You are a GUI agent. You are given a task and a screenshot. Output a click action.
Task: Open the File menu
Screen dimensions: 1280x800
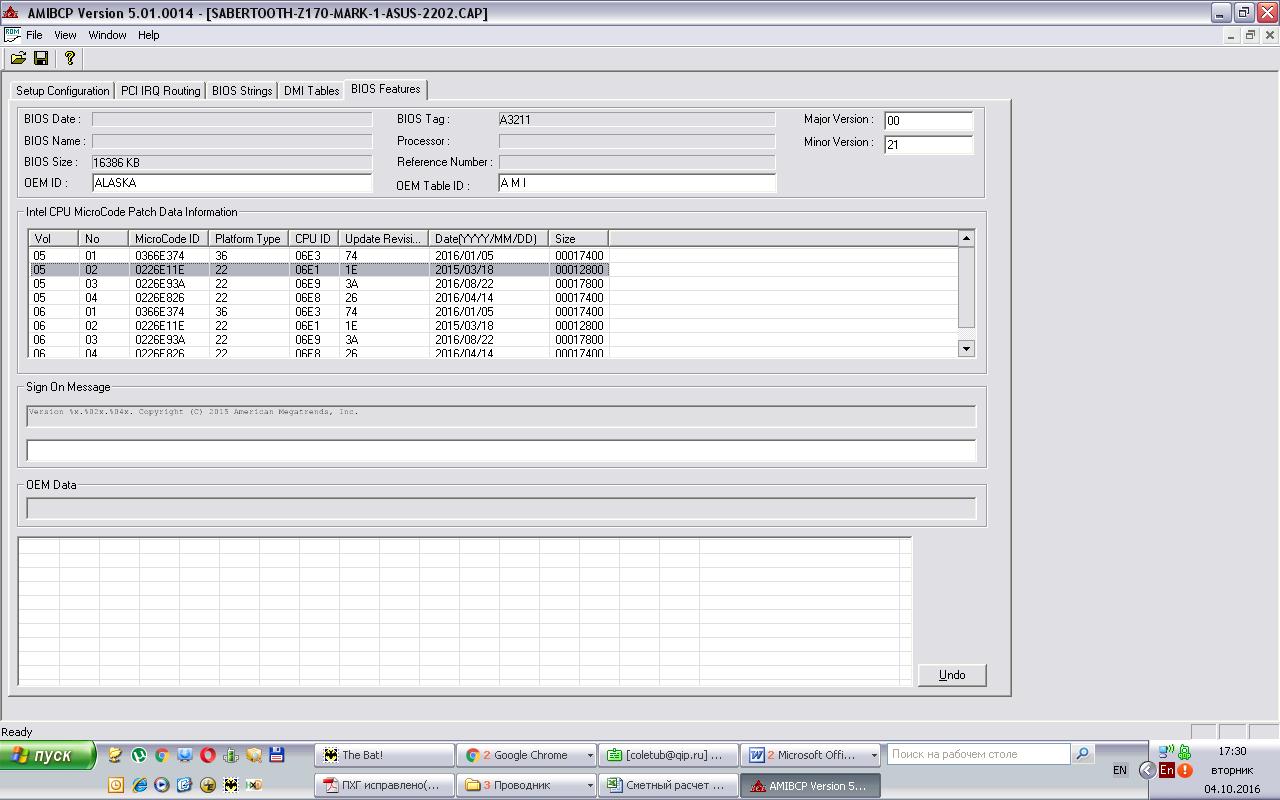34,35
